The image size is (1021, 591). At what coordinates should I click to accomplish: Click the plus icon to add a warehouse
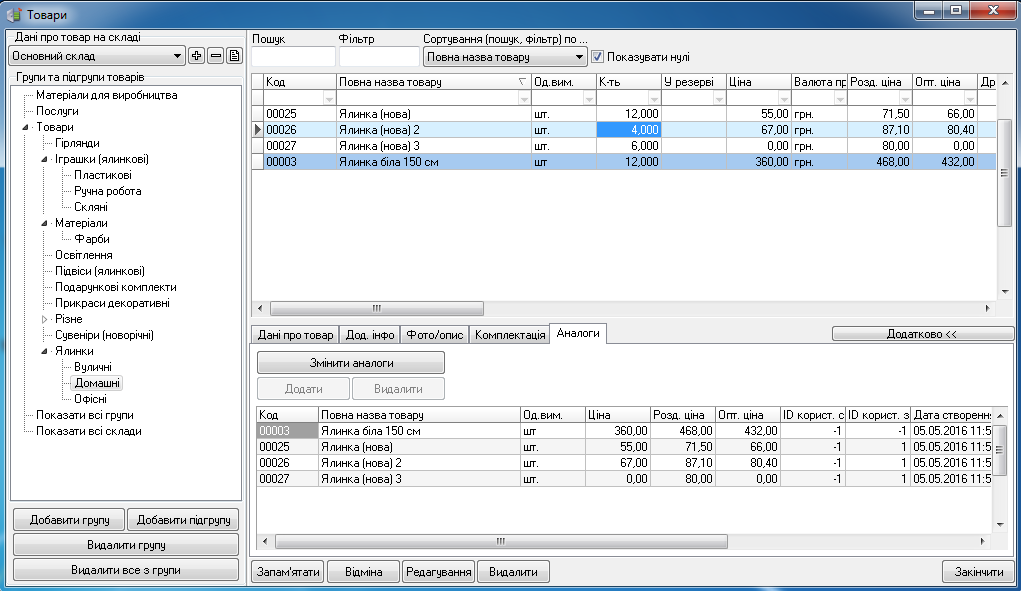click(x=197, y=56)
